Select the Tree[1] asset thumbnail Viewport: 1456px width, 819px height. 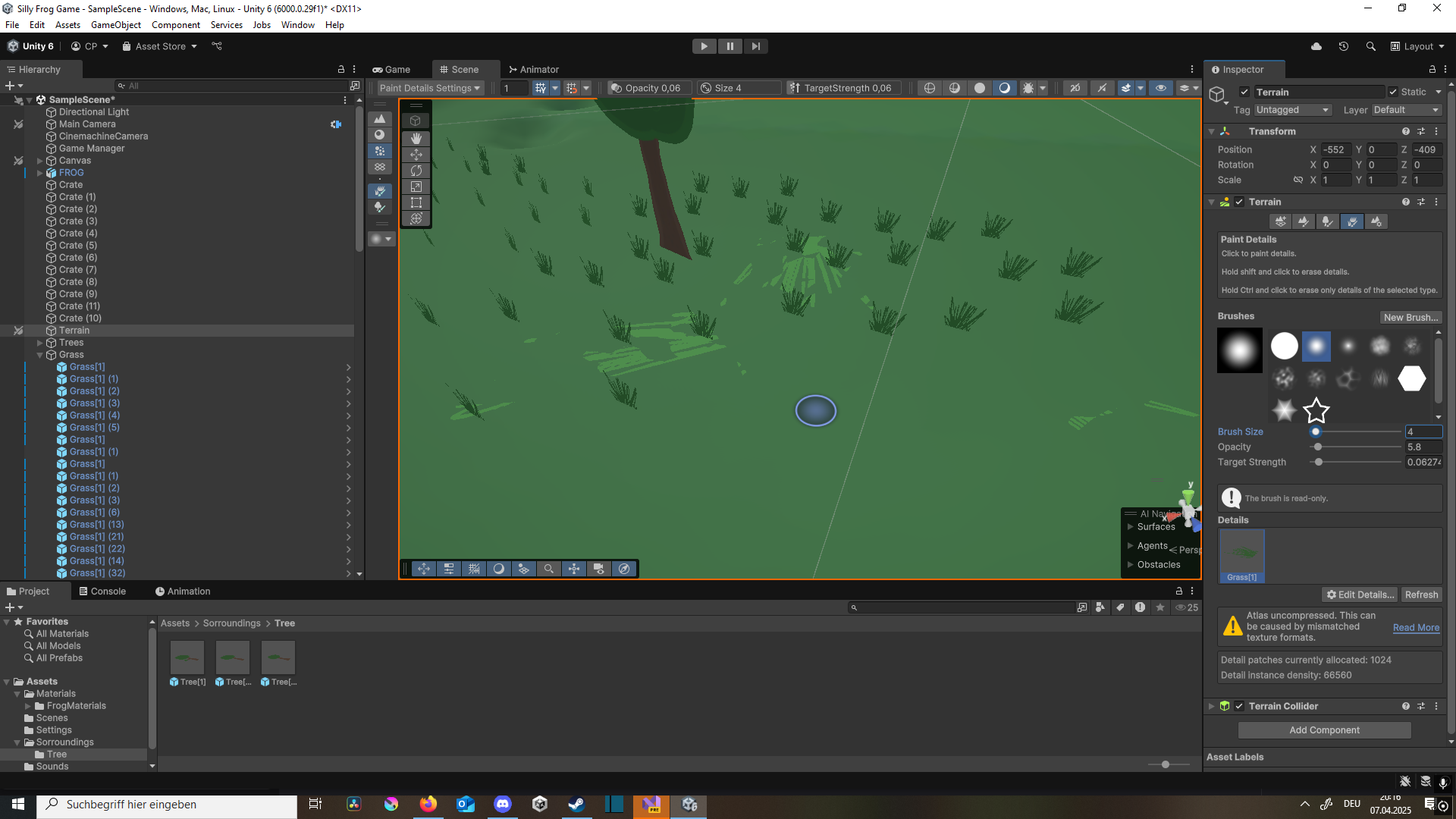[x=187, y=656]
